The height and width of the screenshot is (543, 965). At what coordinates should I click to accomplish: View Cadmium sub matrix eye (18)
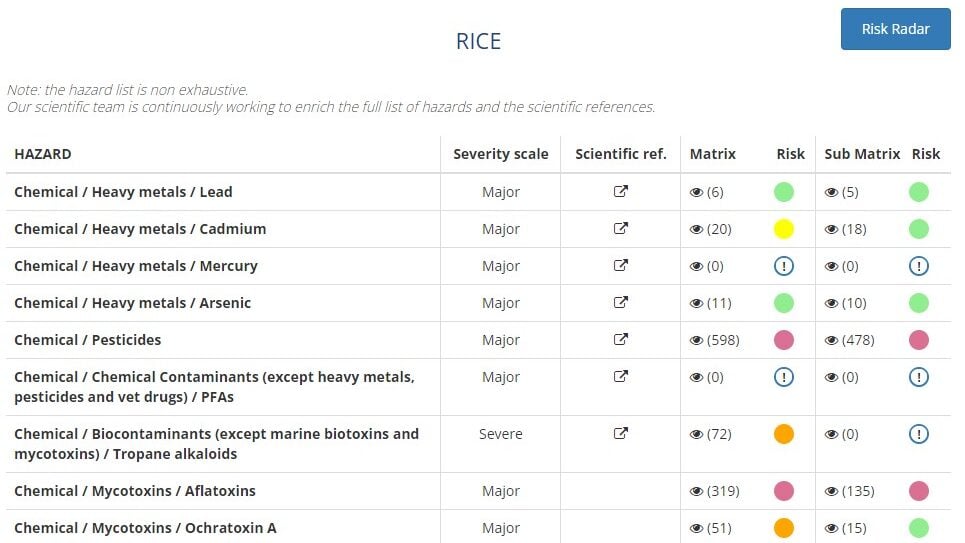(x=831, y=229)
